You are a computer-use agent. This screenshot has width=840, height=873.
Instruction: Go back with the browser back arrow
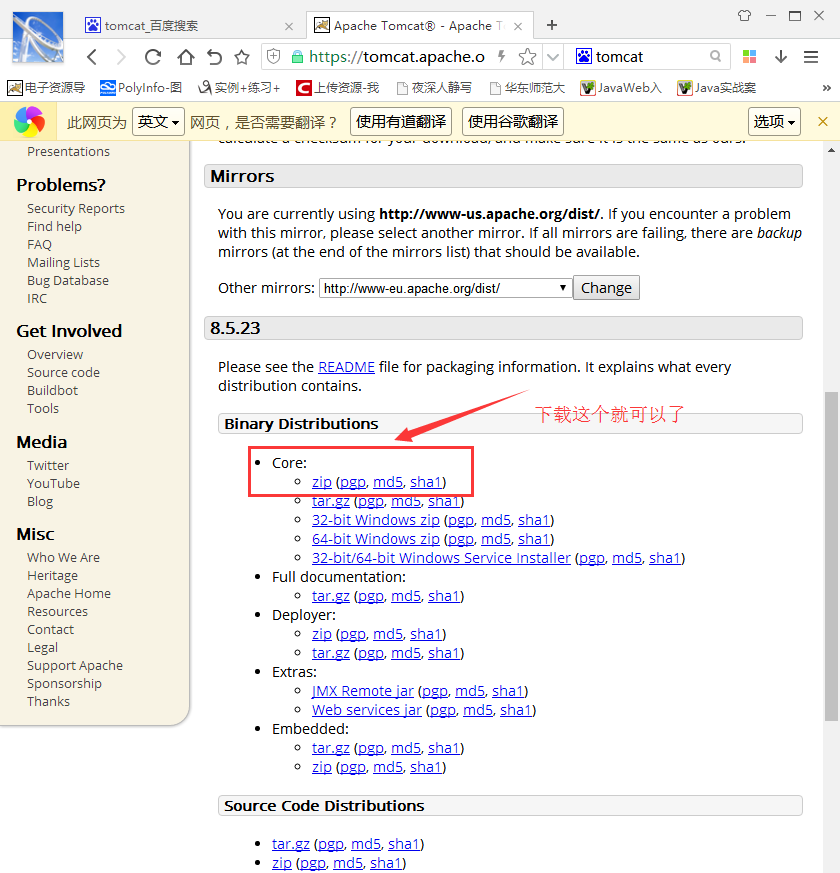pos(92,57)
